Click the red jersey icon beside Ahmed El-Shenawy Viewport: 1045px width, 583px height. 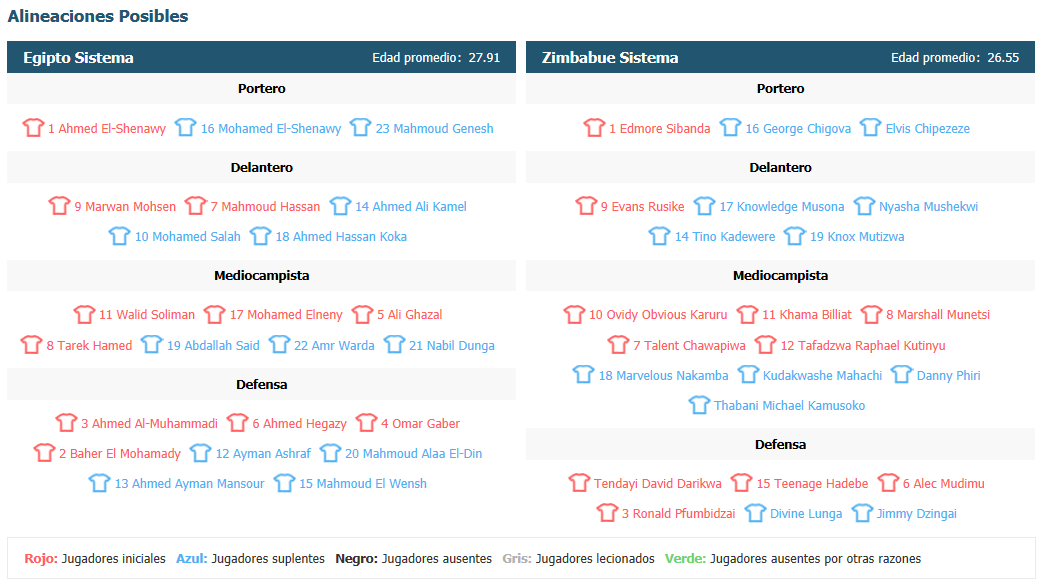pyautogui.click(x=33, y=127)
